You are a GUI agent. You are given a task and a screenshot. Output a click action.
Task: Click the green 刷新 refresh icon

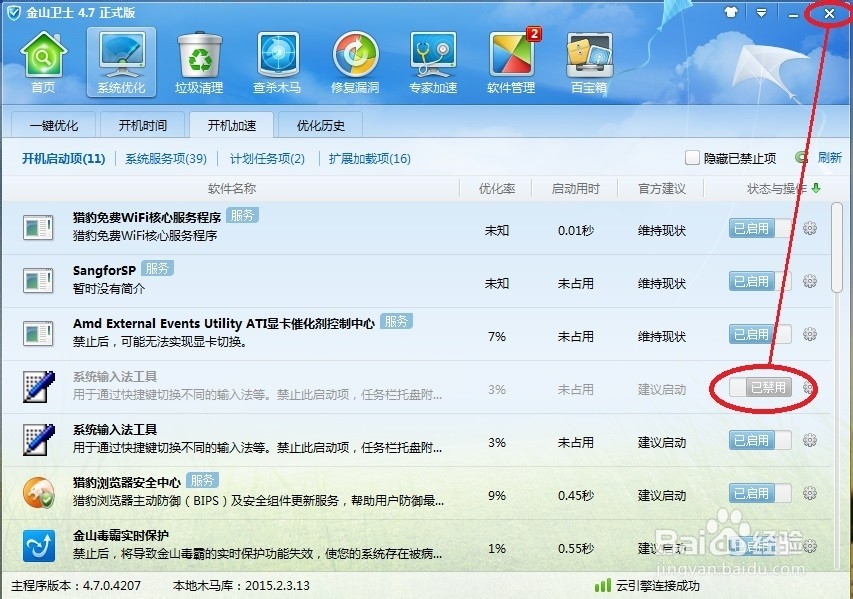(x=801, y=158)
